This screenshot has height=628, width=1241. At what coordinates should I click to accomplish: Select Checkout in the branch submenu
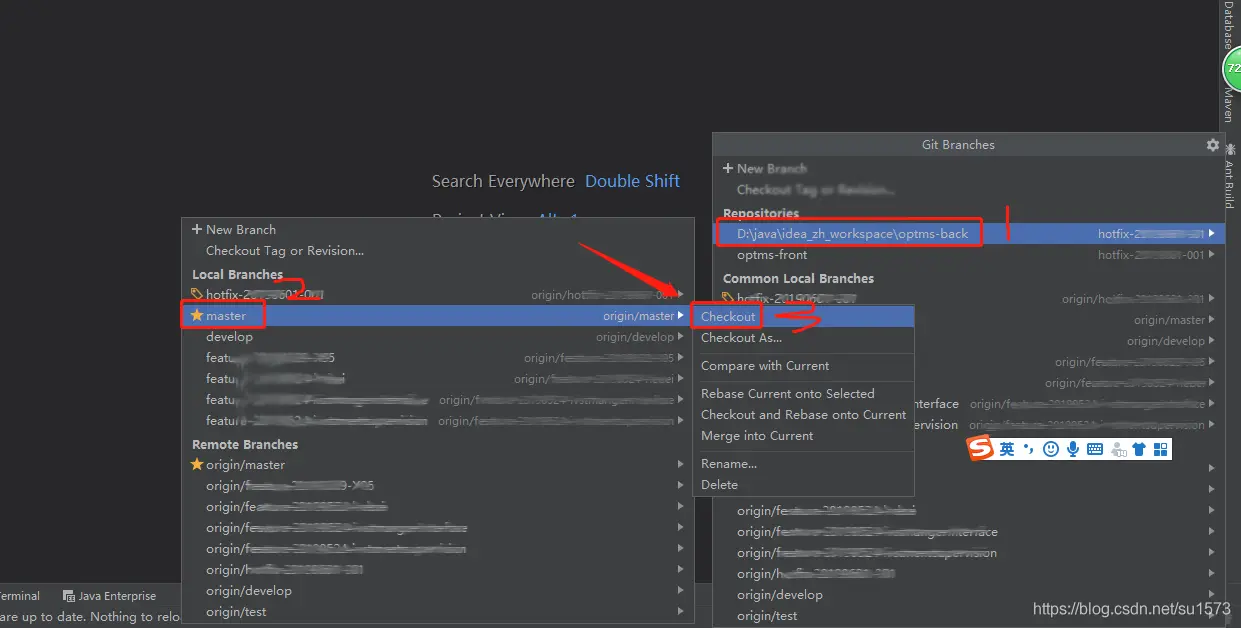(728, 317)
